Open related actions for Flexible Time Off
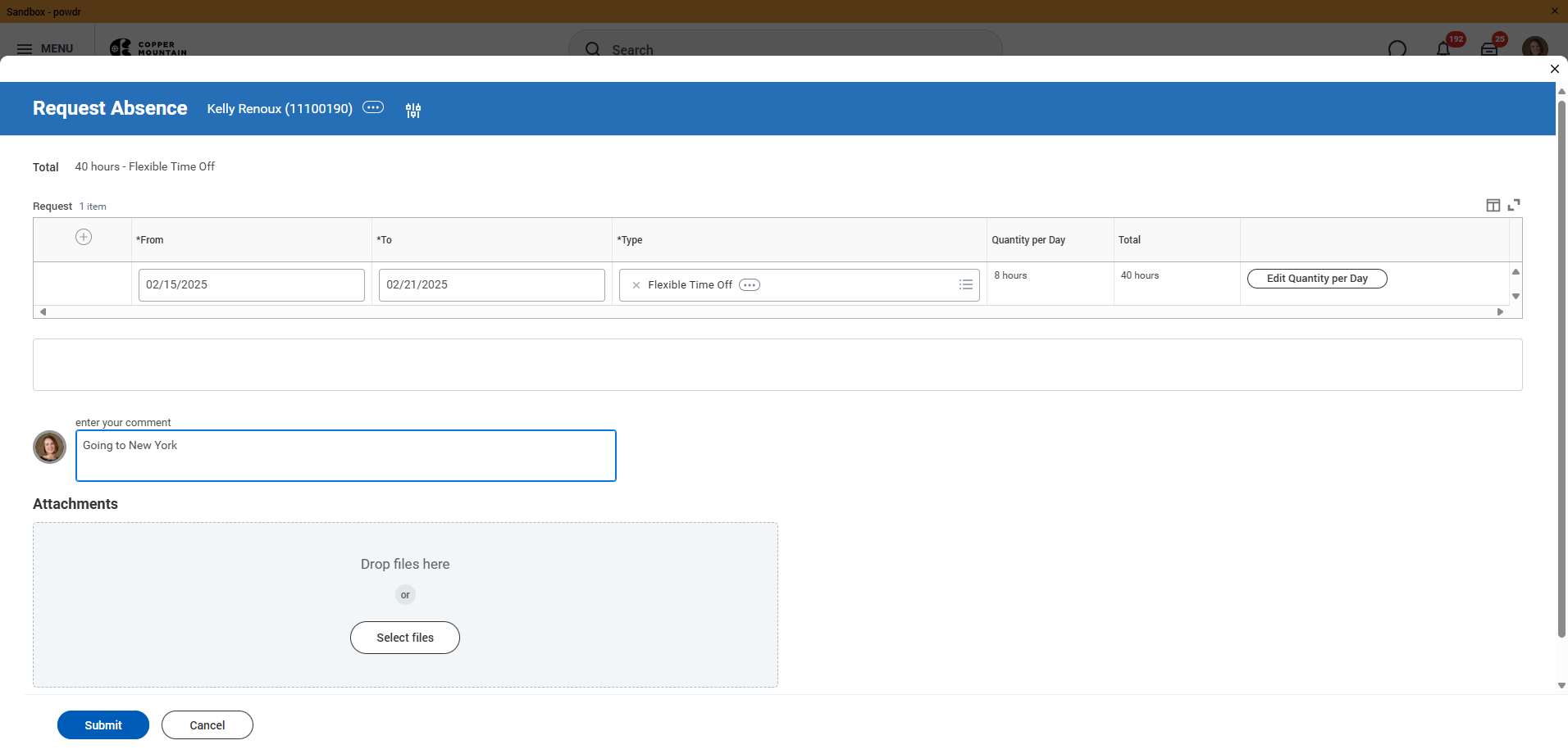 [750, 285]
